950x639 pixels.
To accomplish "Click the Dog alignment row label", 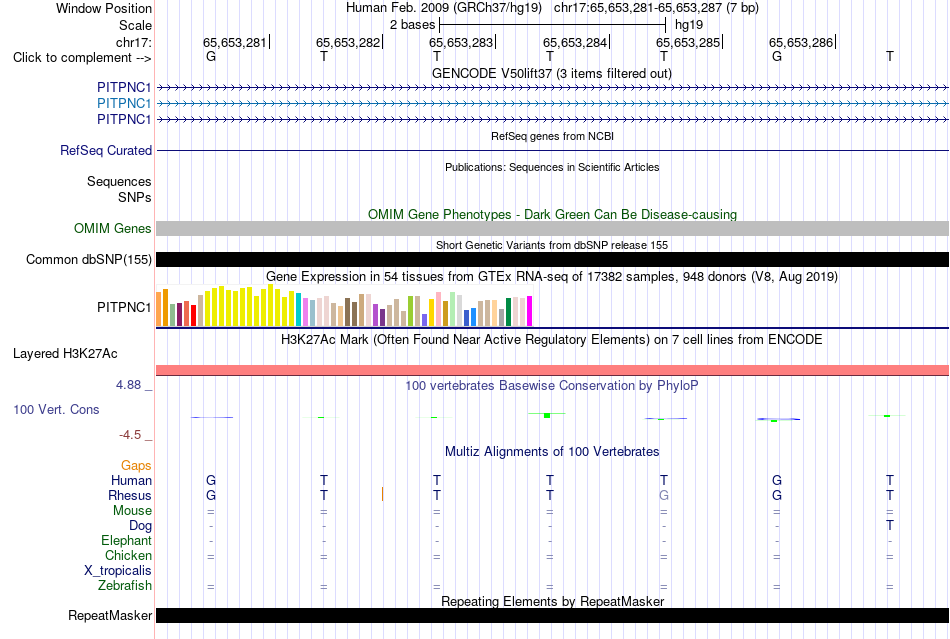I will 140,526.
